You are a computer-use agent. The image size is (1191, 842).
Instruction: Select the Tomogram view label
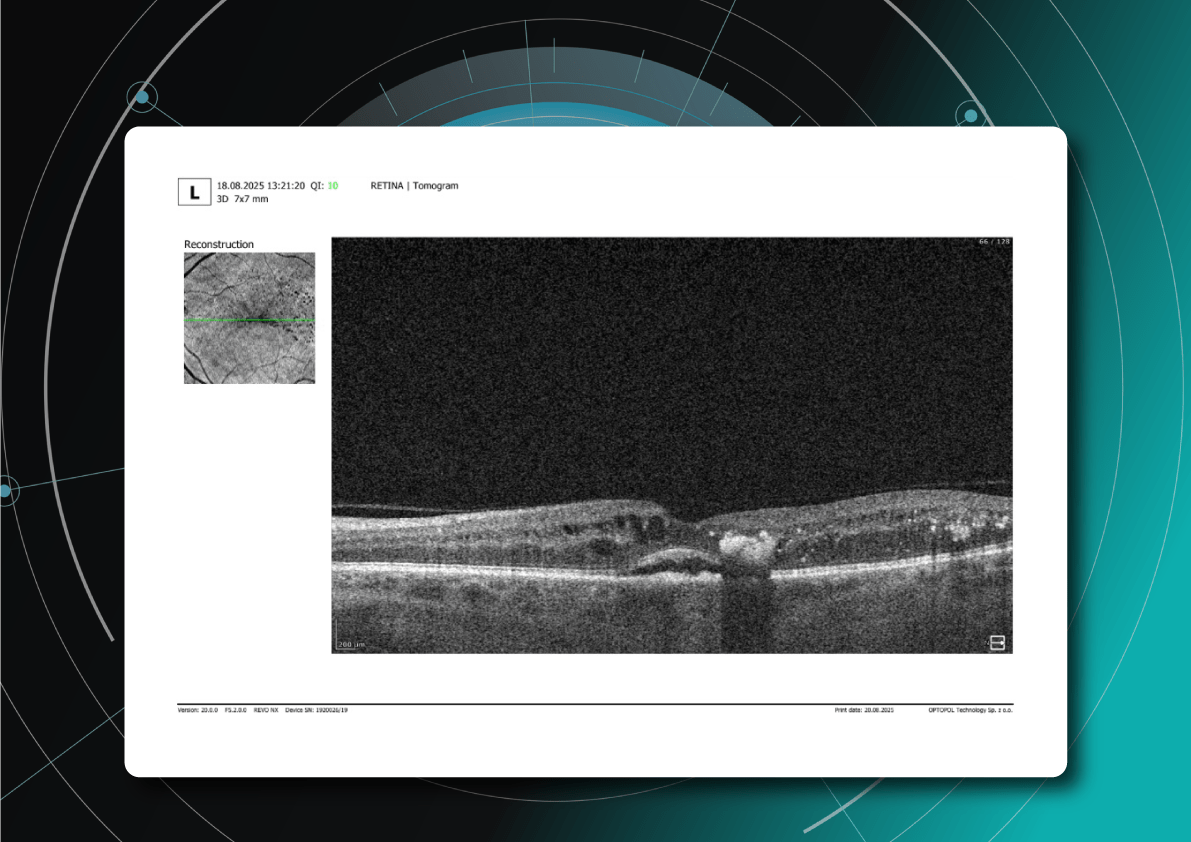coord(437,185)
